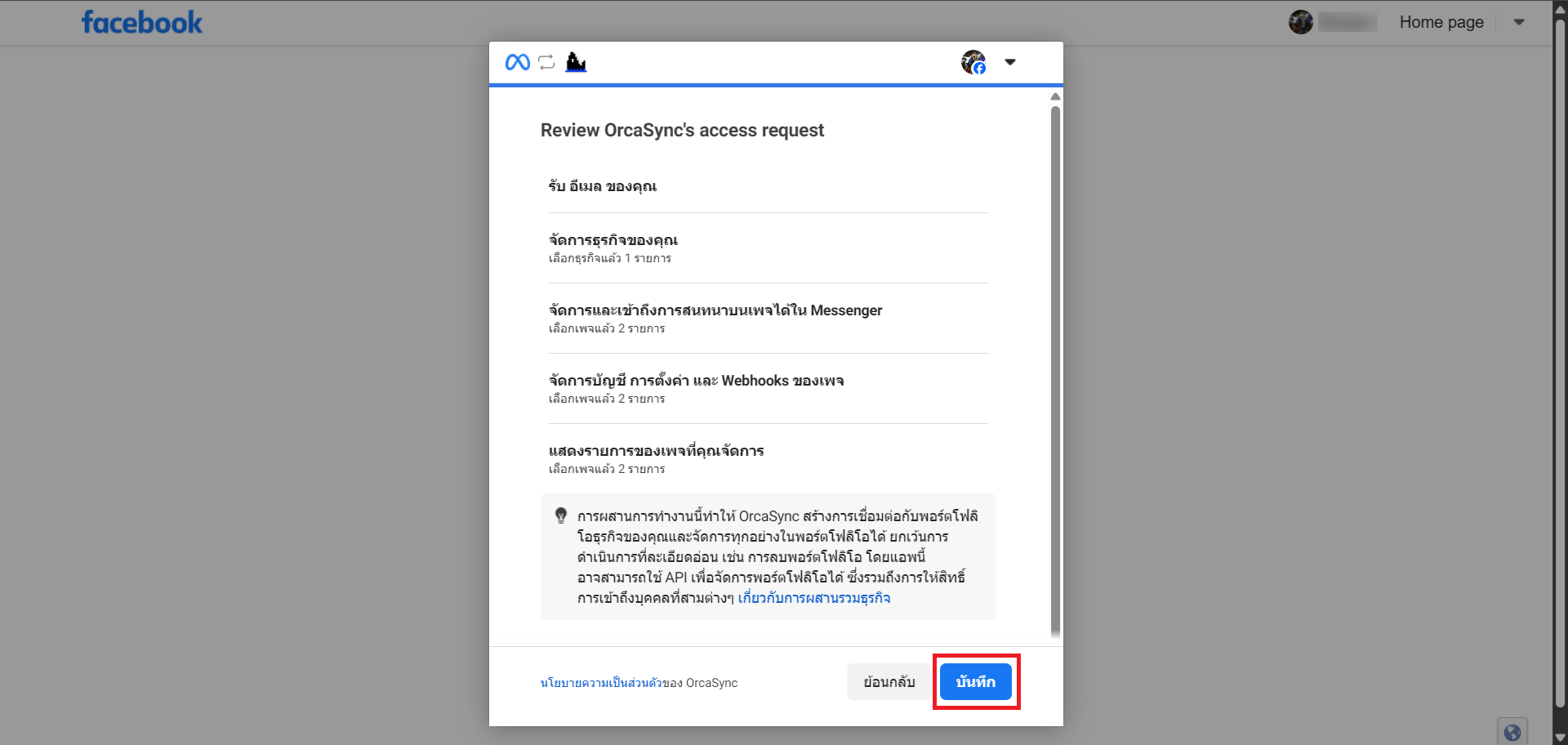Viewport: 1568px width, 745px height.
Task: Open the นโยบายความเป็นส่วนตัว privacy policy link
Action: click(601, 683)
